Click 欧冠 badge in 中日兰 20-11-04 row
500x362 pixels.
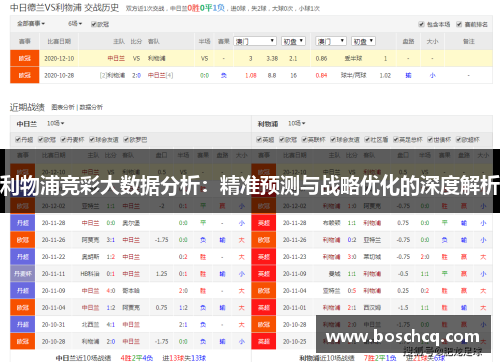23,308
